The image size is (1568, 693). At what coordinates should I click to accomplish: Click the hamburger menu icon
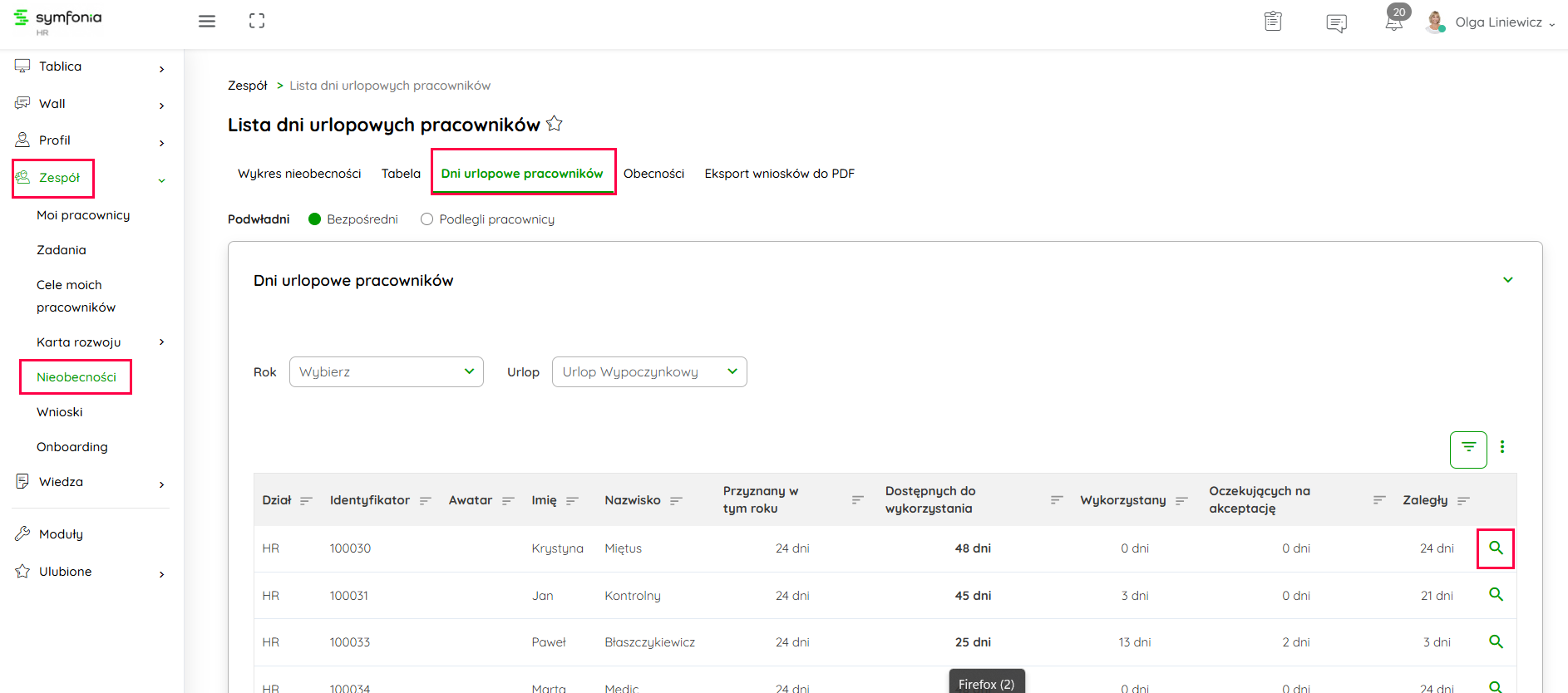click(x=207, y=22)
